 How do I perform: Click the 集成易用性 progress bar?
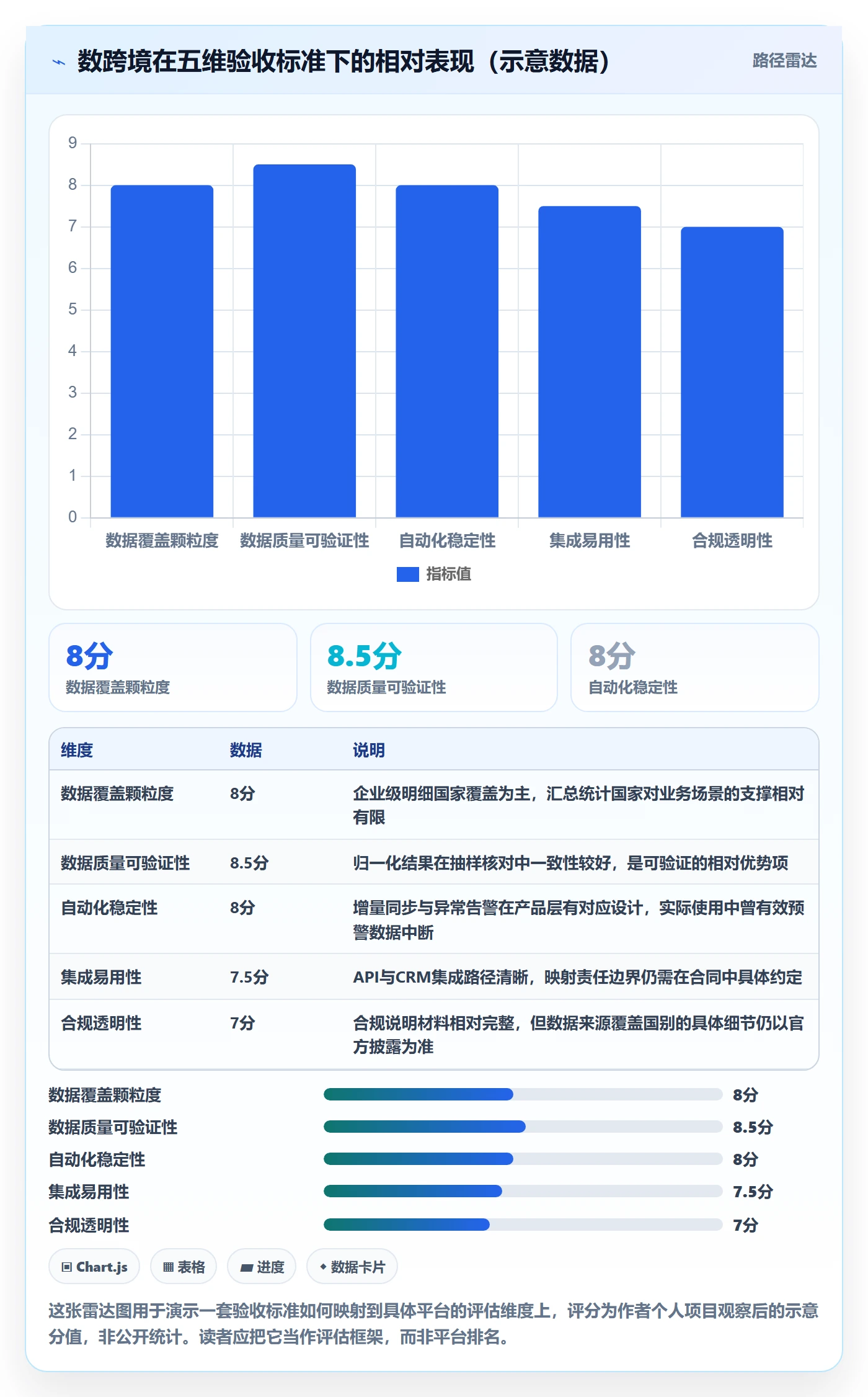[x=523, y=1191]
